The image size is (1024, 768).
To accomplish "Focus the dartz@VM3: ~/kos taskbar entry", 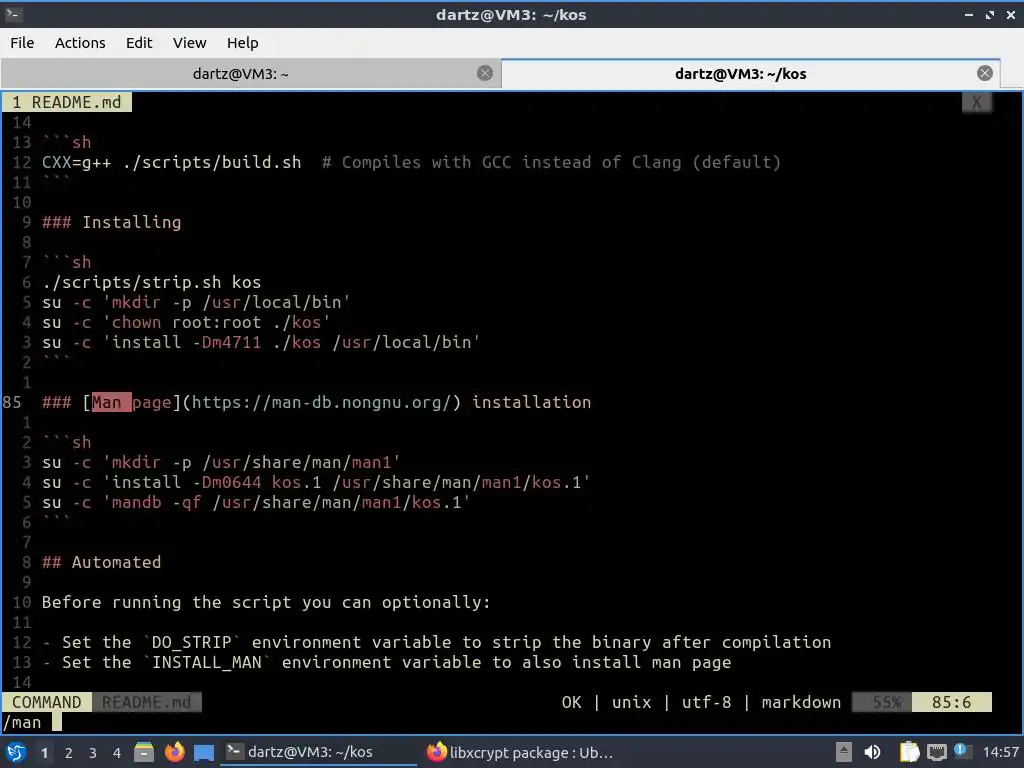I will point(318,752).
